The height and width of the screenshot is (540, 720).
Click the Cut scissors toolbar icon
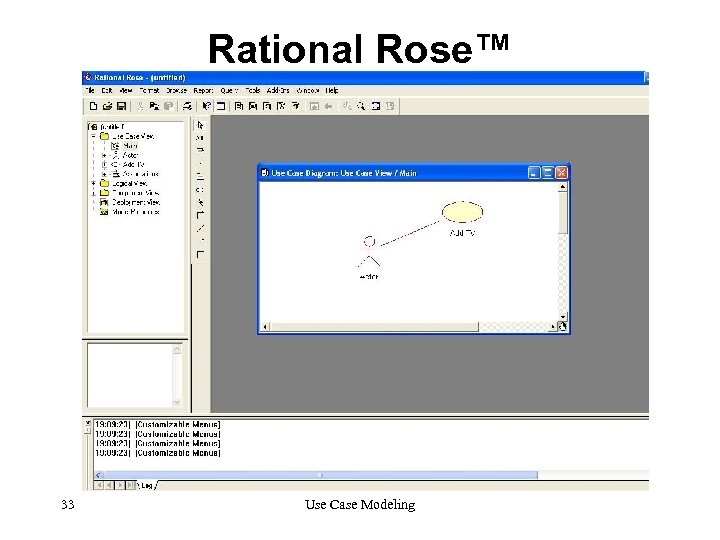tap(141, 106)
